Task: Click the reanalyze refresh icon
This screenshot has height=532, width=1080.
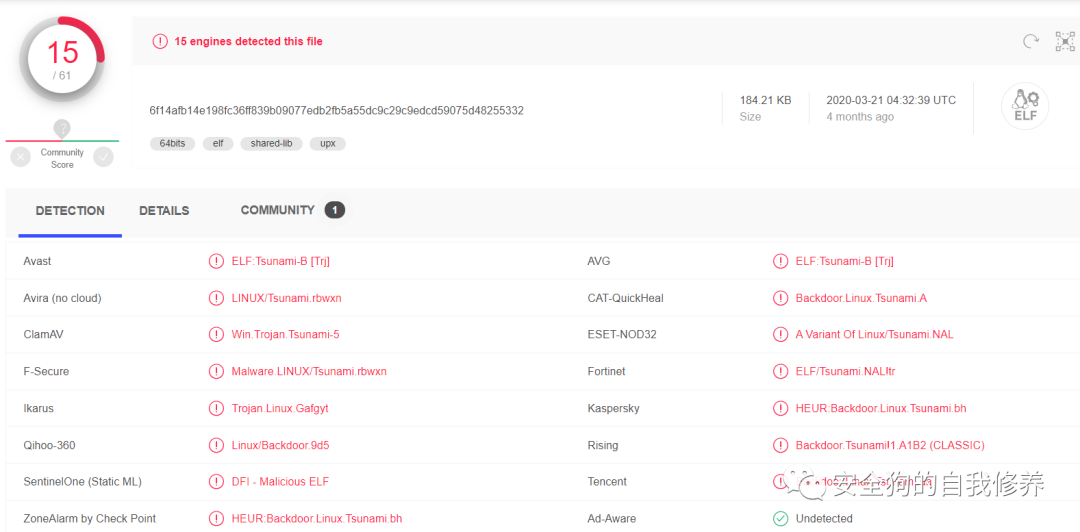Action: click(1030, 41)
